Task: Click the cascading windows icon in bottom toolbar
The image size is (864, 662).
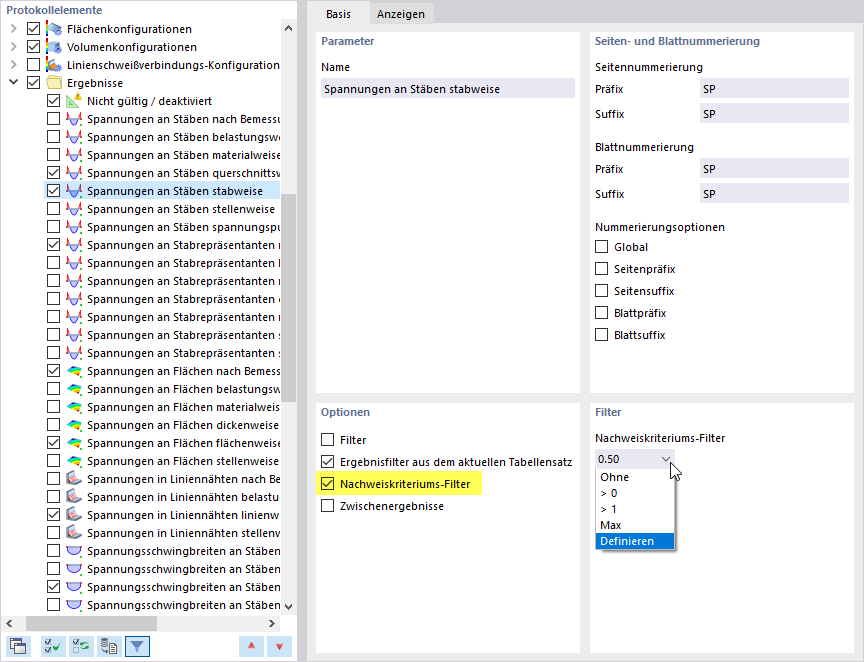Action: pyautogui.click(x=18, y=646)
